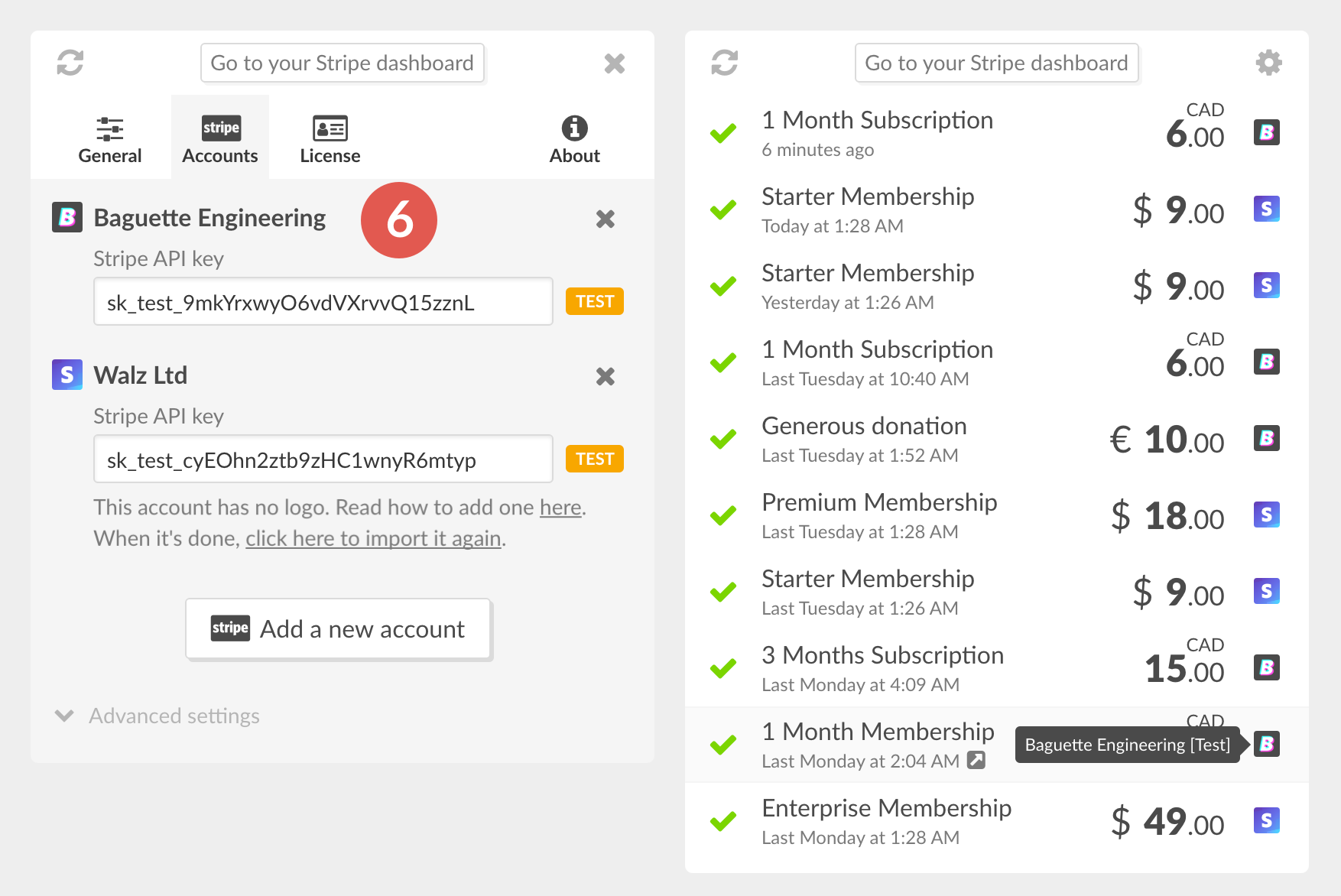Viewport: 1341px width, 896px height.
Task: Click account badge on Enterprise Membership row
Action: [1267, 820]
